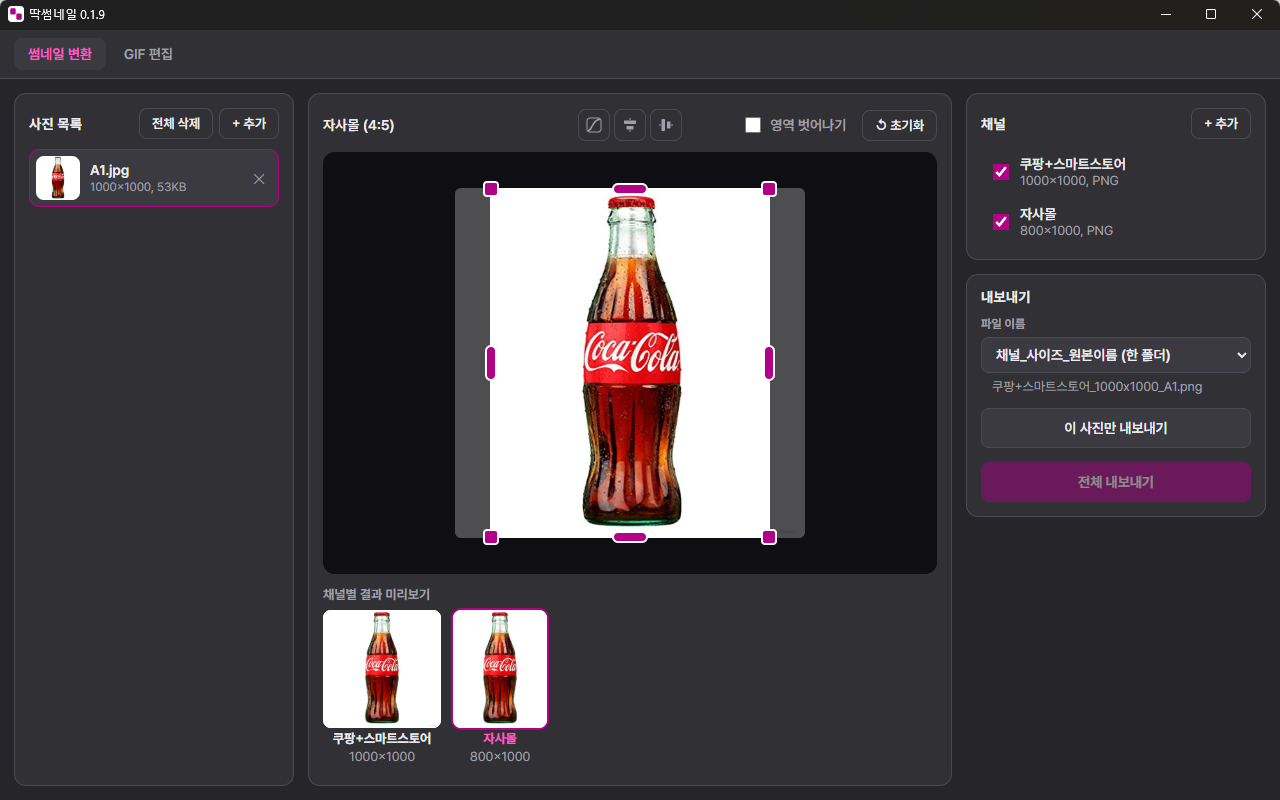Click the vertical center align icon
The image size is (1280, 800).
(x=666, y=125)
